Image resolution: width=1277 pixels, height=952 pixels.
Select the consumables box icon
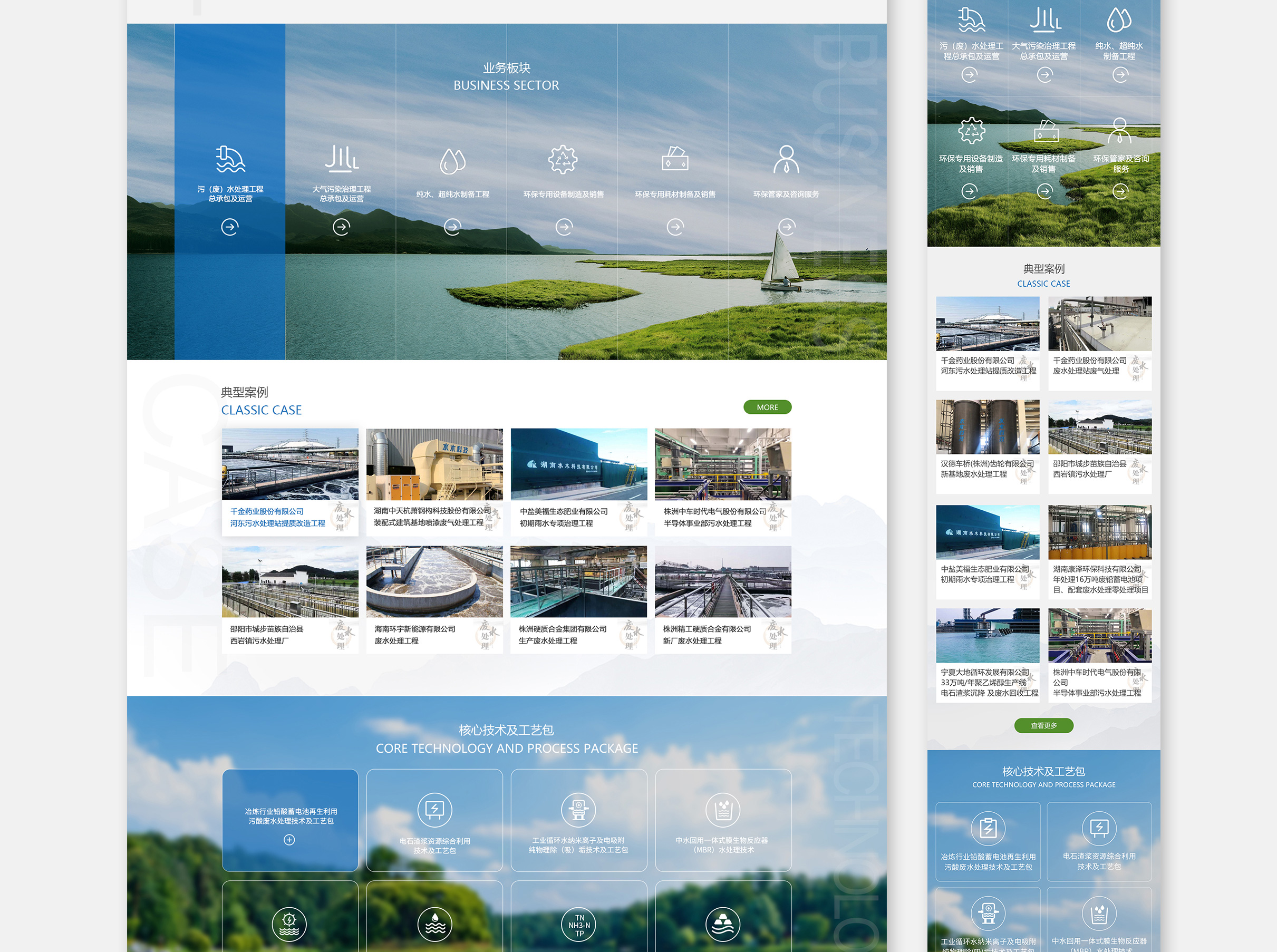(x=675, y=159)
